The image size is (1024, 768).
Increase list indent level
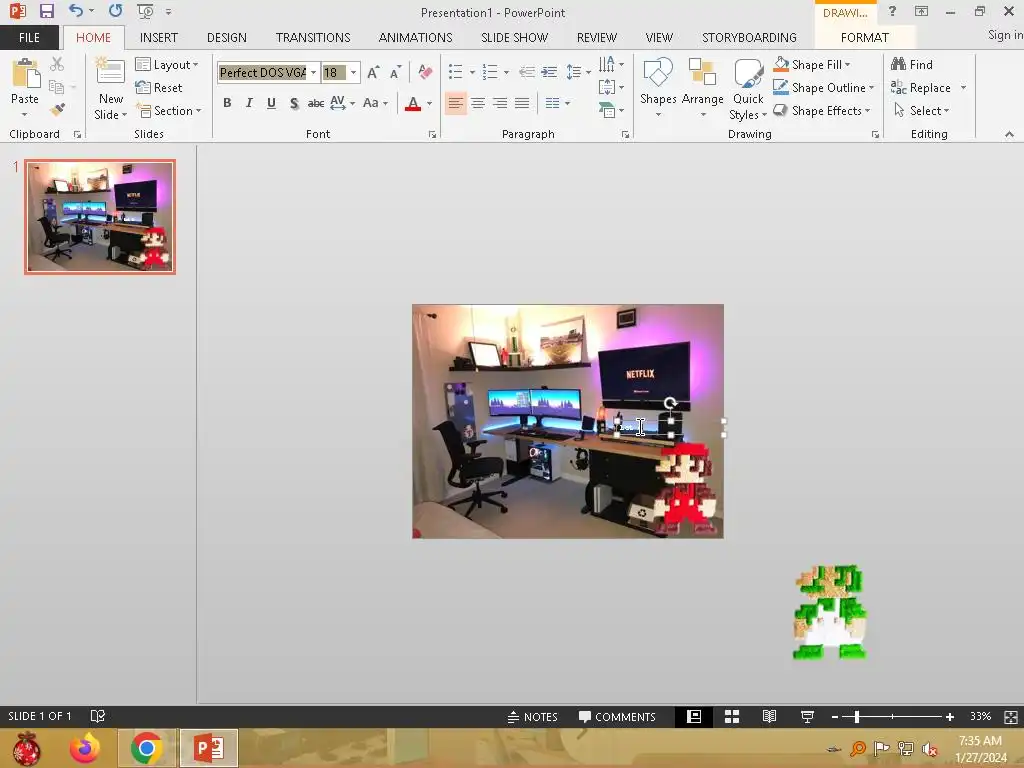(x=549, y=71)
